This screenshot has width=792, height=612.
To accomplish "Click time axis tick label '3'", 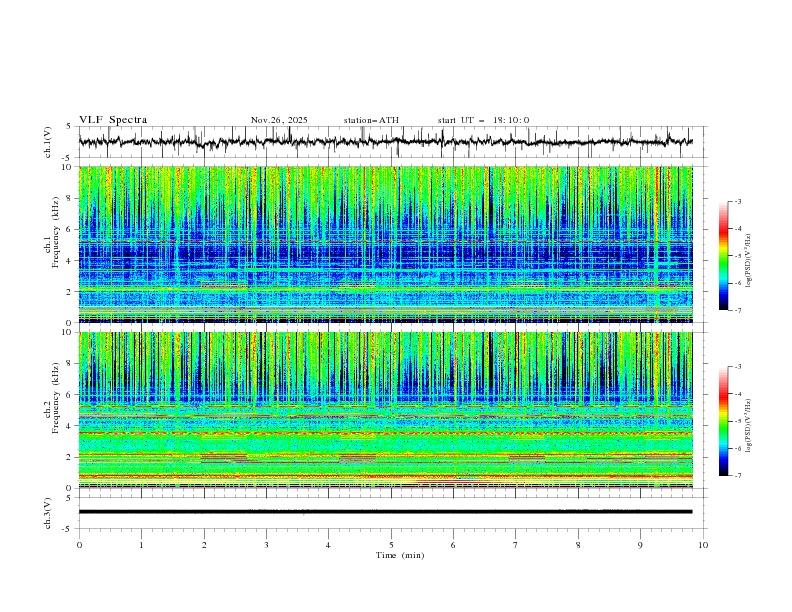I will point(266,545).
